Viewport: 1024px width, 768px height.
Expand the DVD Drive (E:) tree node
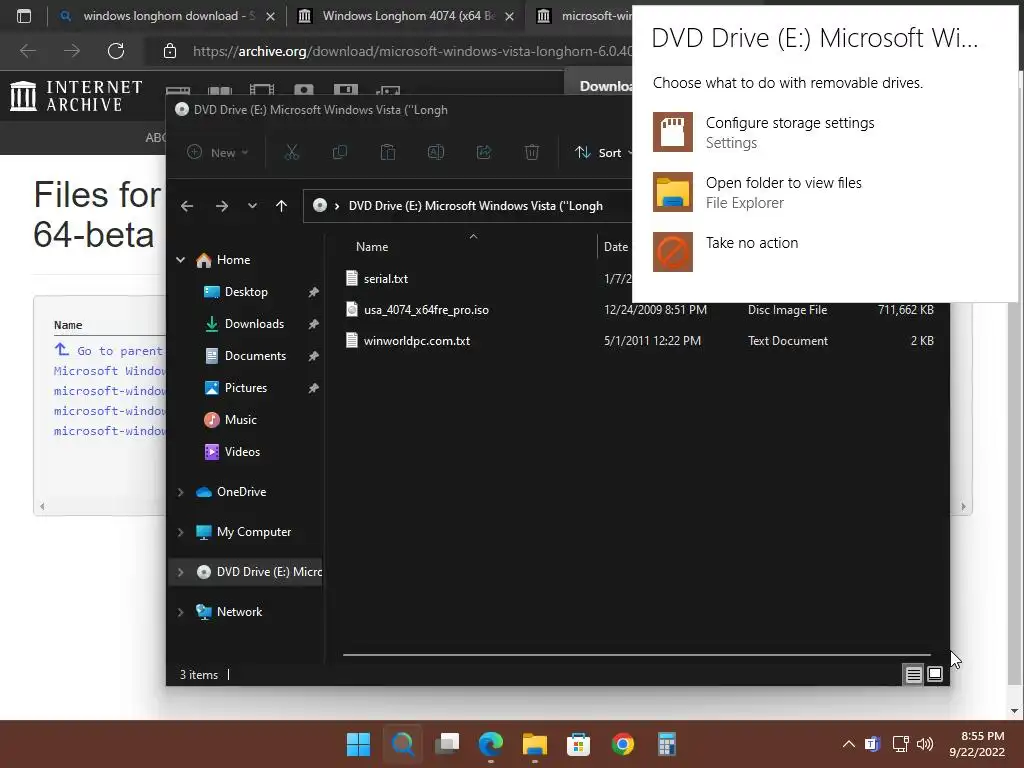click(x=181, y=572)
